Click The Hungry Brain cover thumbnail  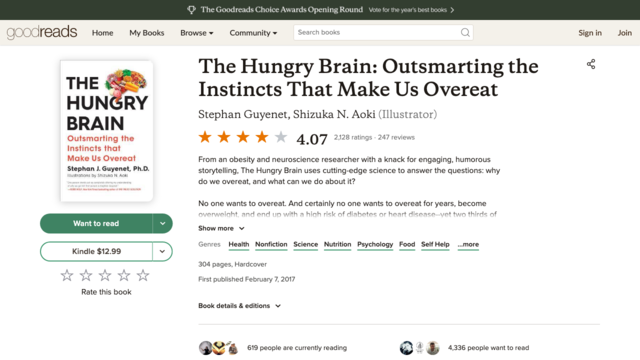point(107,131)
